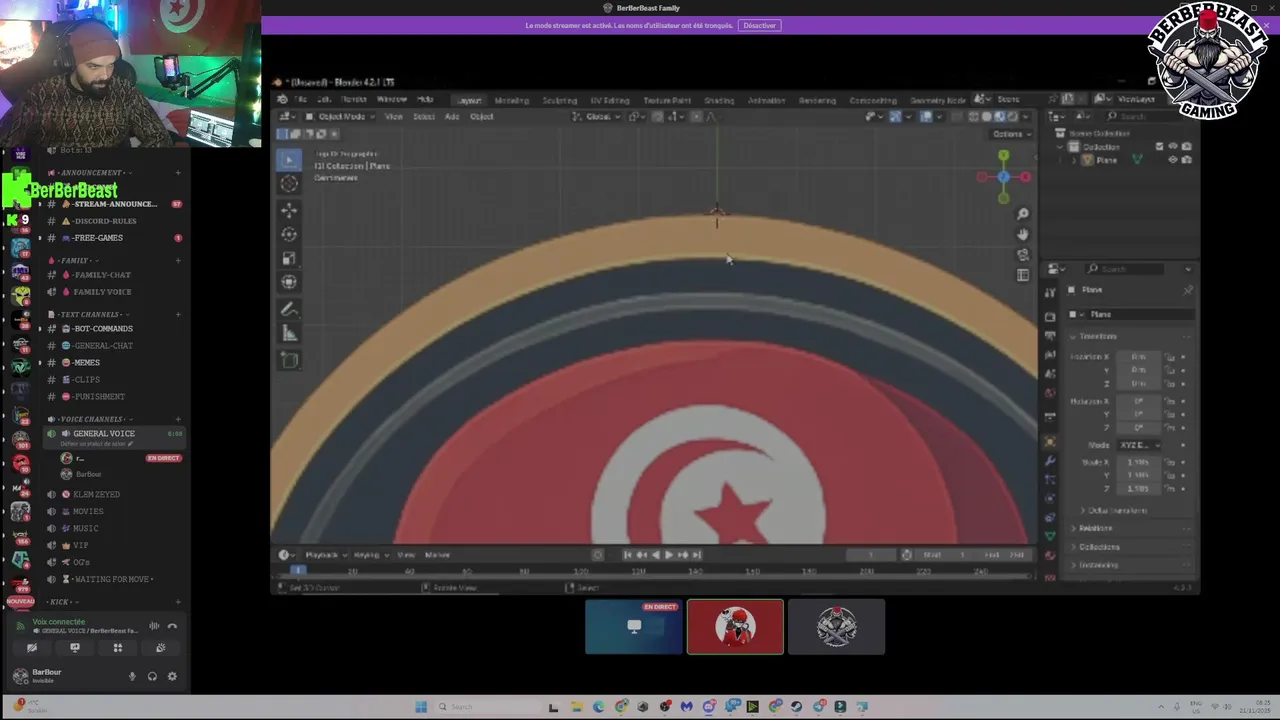Click the Location X value field
Viewport: 1280px width, 720px height.
point(1139,357)
